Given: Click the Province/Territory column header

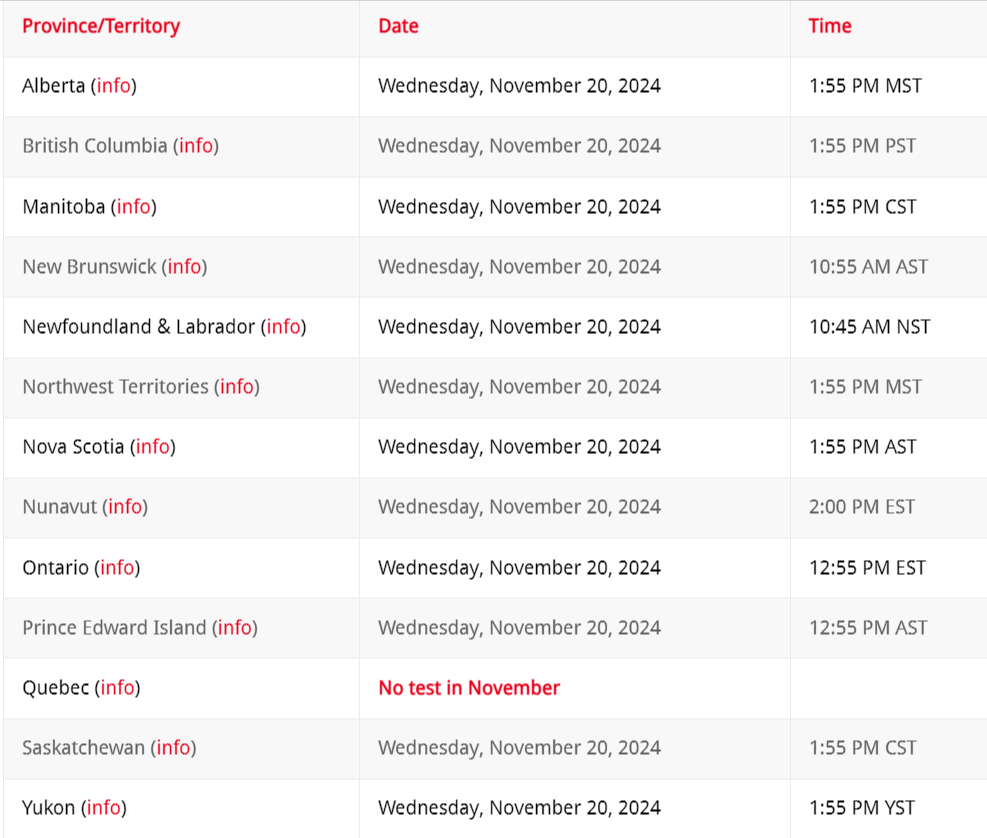Looking at the screenshot, I should pyautogui.click(x=101, y=26).
